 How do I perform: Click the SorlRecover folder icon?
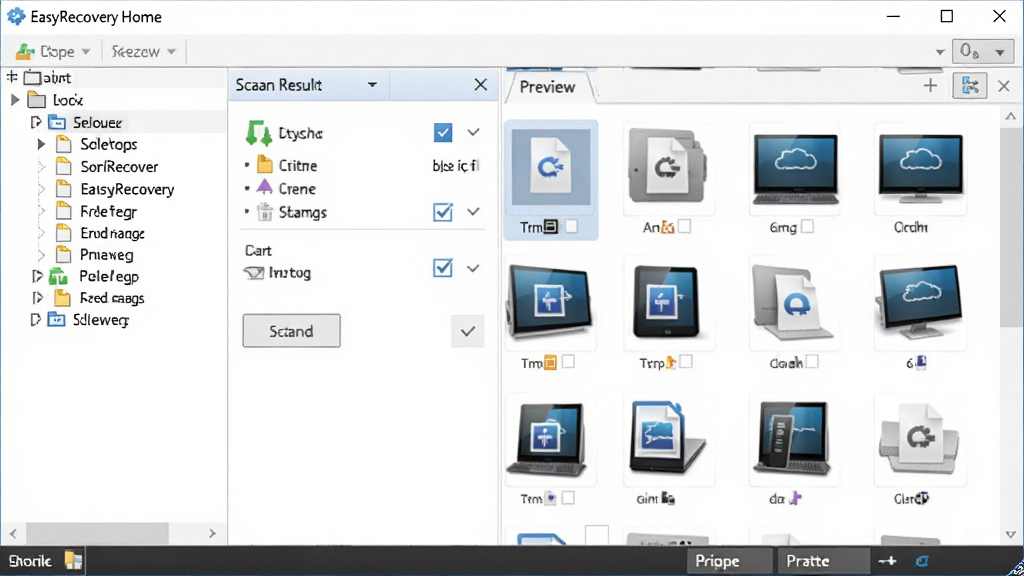coord(63,167)
